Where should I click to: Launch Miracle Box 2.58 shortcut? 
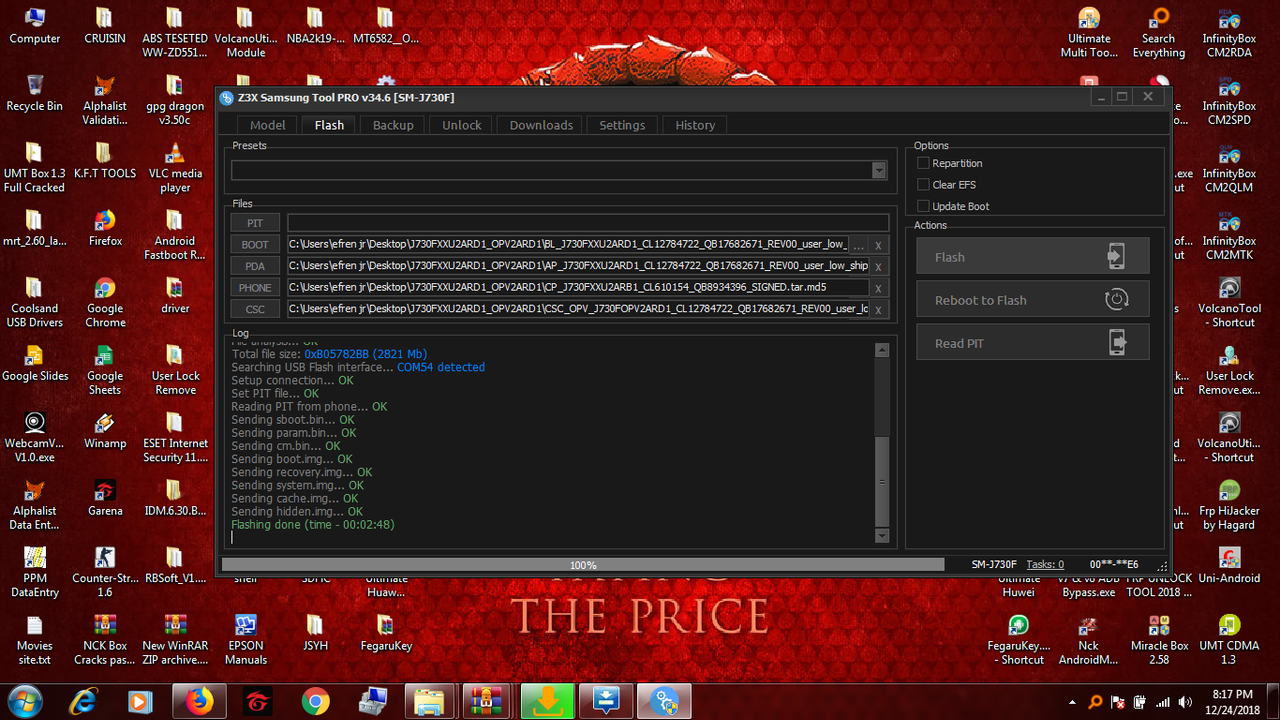click(1159, 639)
